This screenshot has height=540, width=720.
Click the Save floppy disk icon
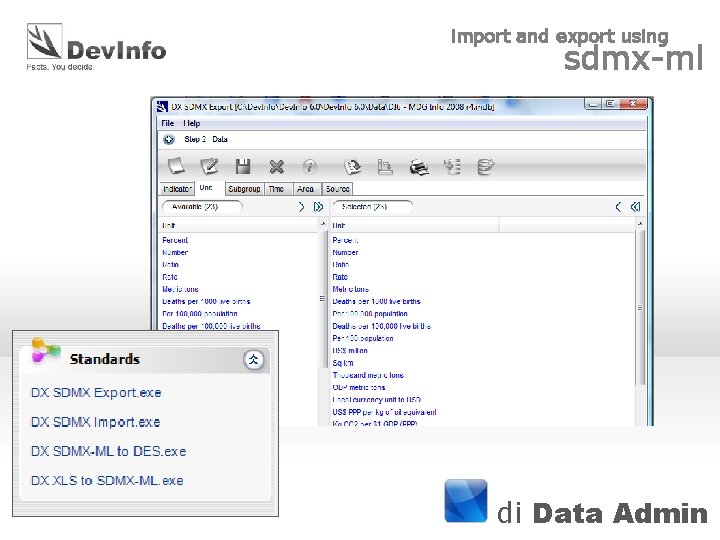tap(243, 166)
